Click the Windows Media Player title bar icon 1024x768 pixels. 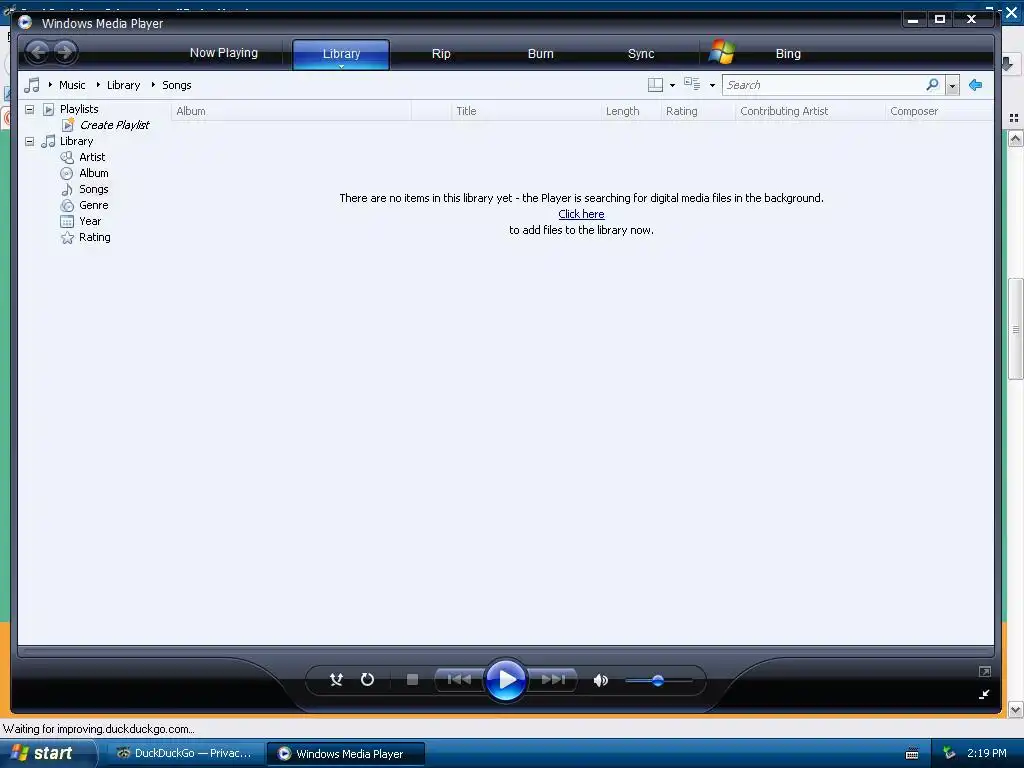(x=25, y=22)
